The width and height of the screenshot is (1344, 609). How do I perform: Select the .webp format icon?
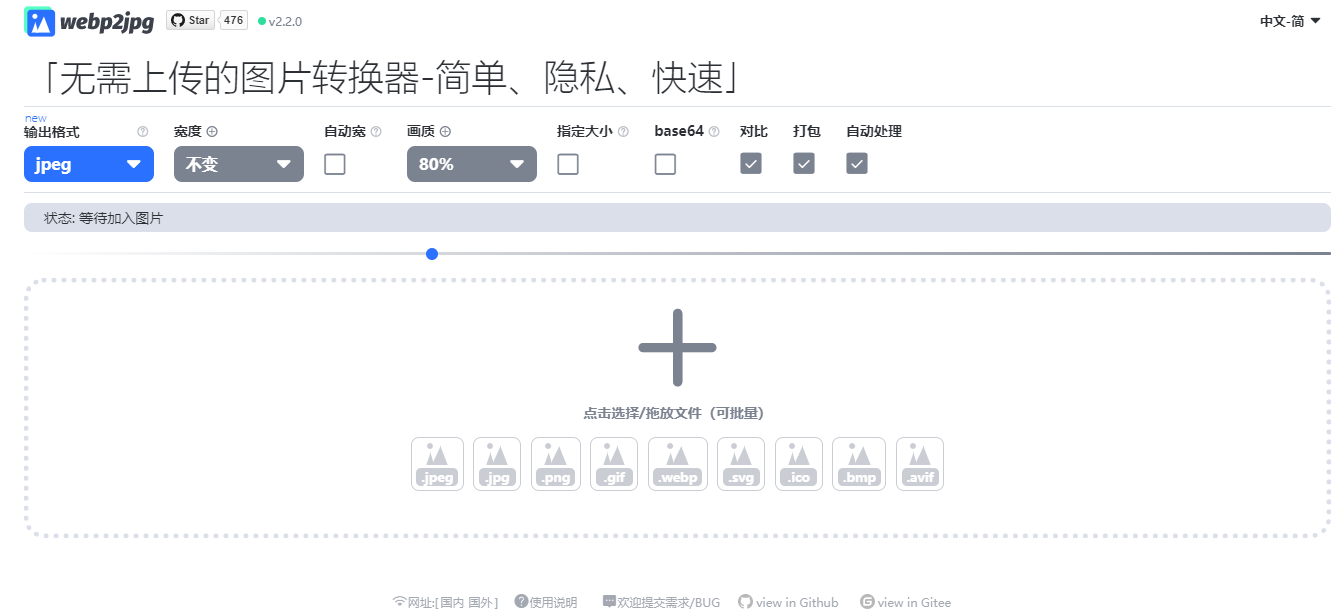click(677, 463)
